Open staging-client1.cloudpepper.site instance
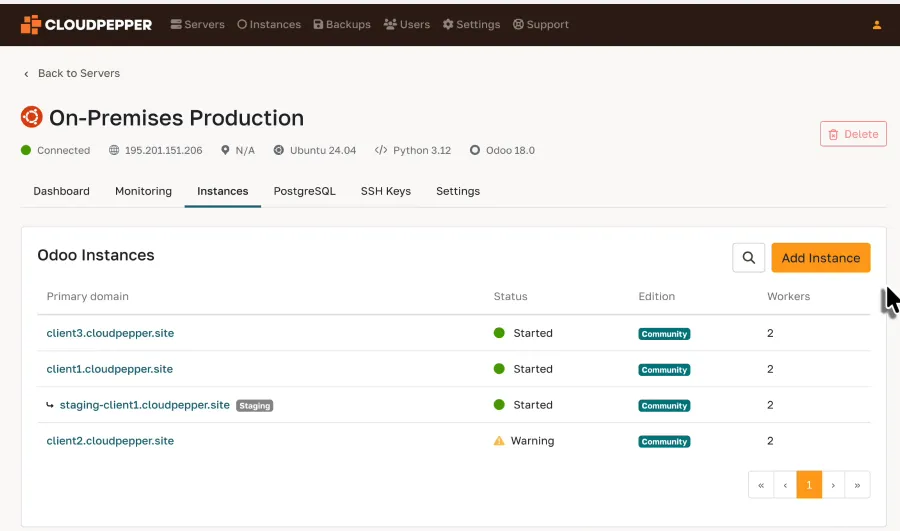Image resolution: width=900 pixels, height=531 pixels. click(145, 405)
